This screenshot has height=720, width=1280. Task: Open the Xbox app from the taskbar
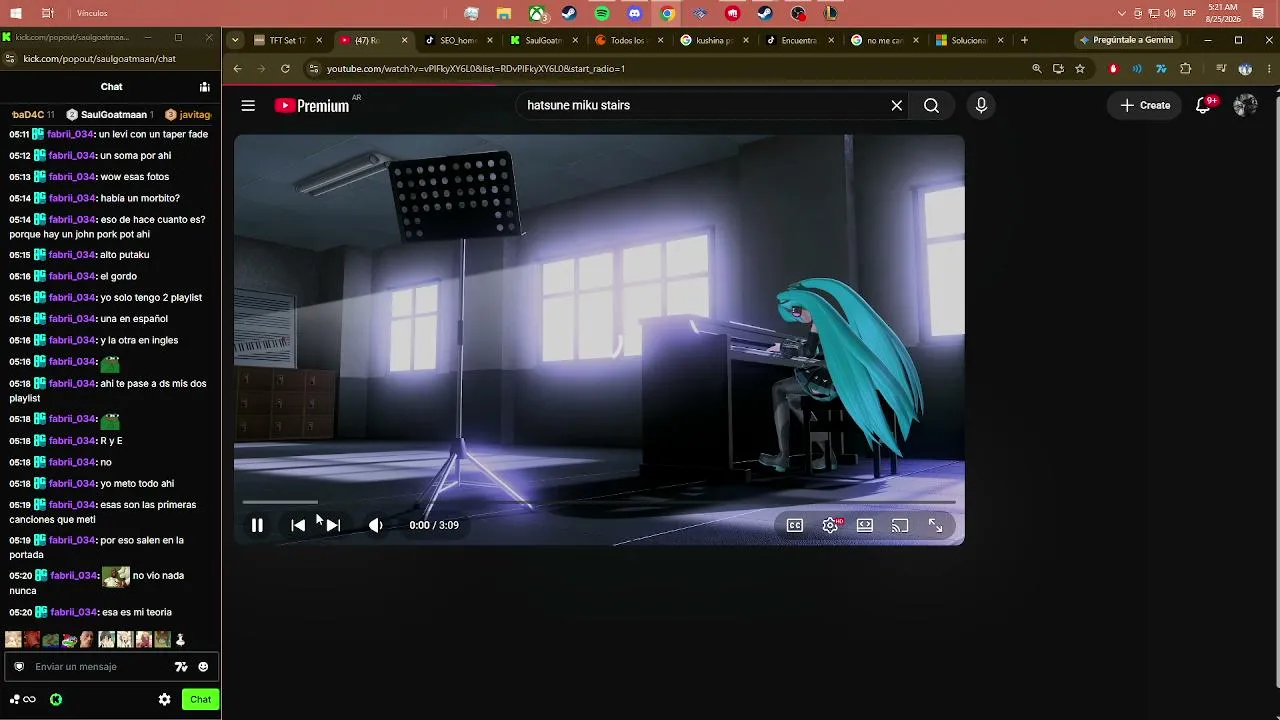[537, 14]
